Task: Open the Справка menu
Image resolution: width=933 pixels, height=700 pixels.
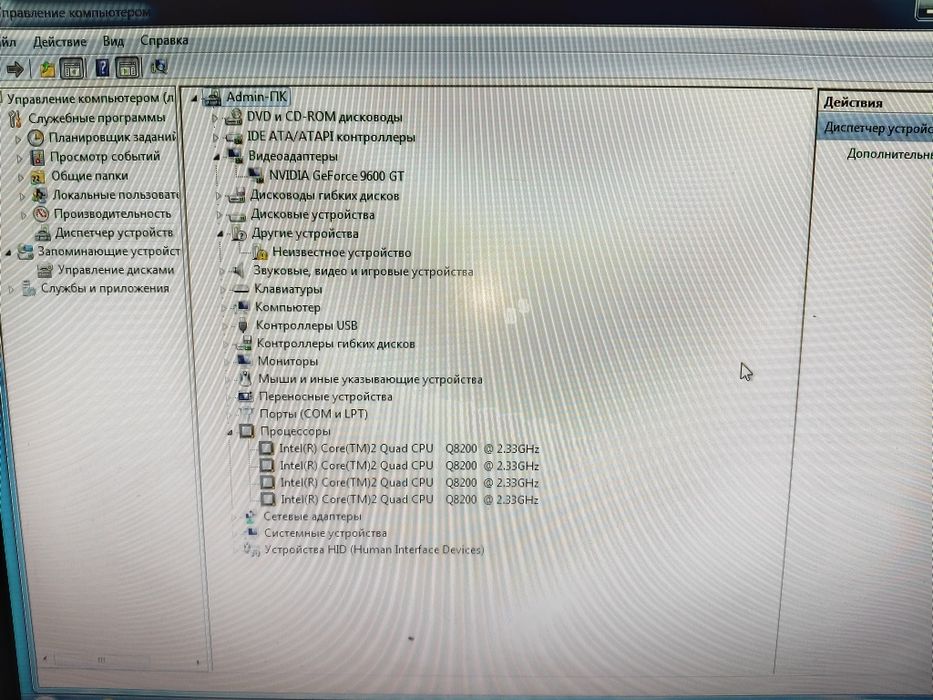Action: tap(164, 40)
